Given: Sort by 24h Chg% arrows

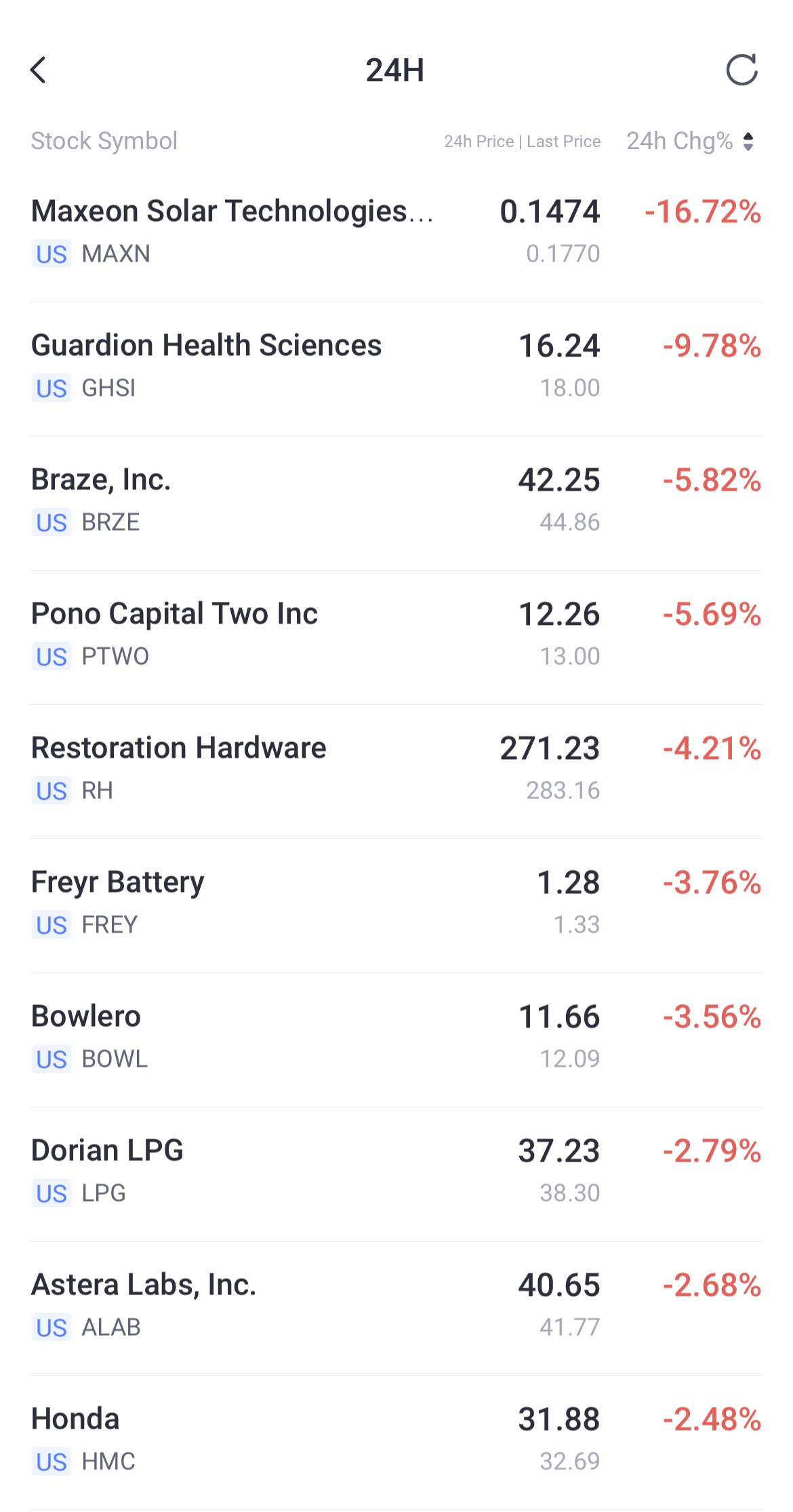Looking at the screenshot, I should coord(748,142).
